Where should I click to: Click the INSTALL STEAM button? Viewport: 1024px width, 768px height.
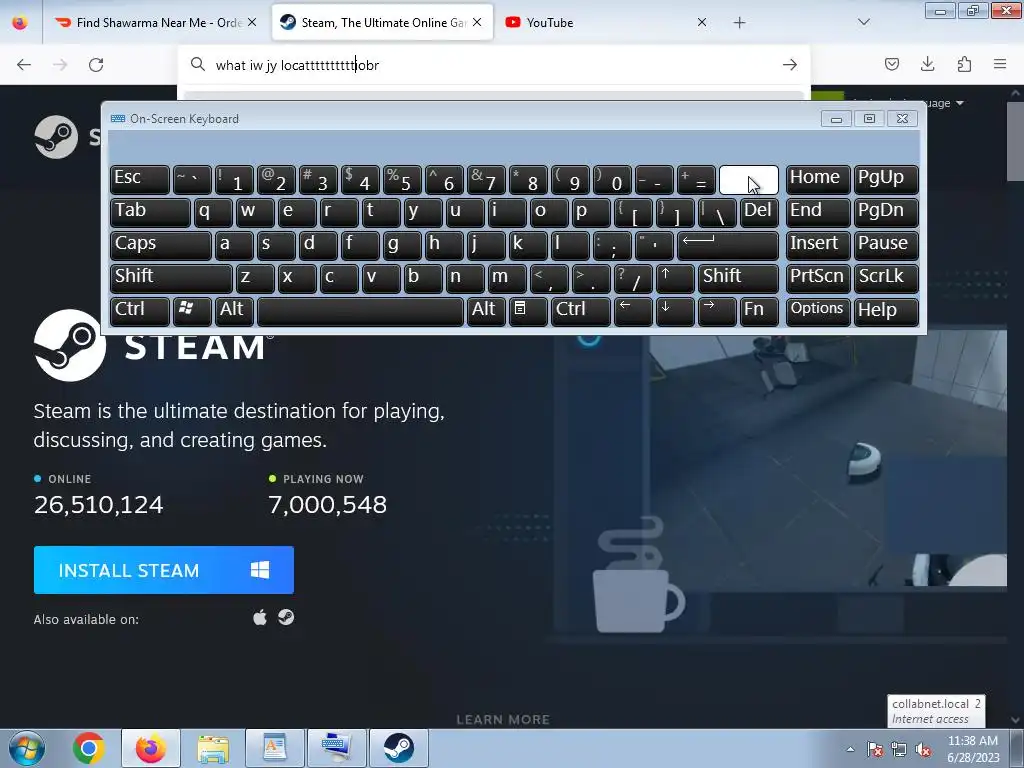[164, 570]
